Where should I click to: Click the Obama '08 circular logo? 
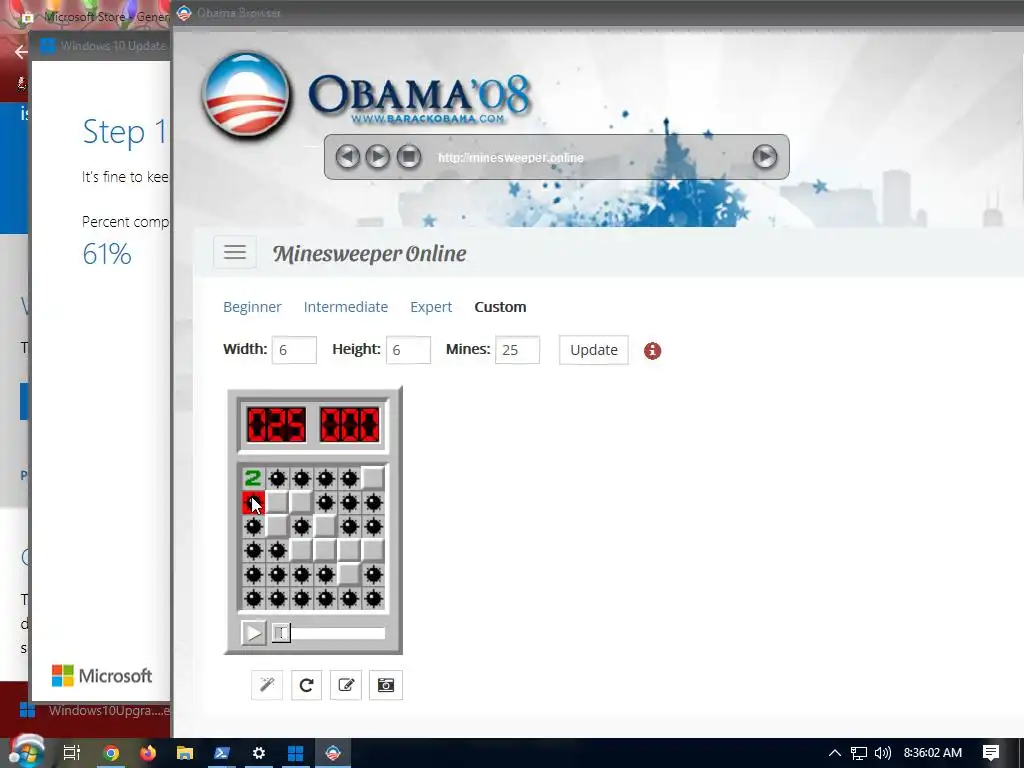click(246, 95)
